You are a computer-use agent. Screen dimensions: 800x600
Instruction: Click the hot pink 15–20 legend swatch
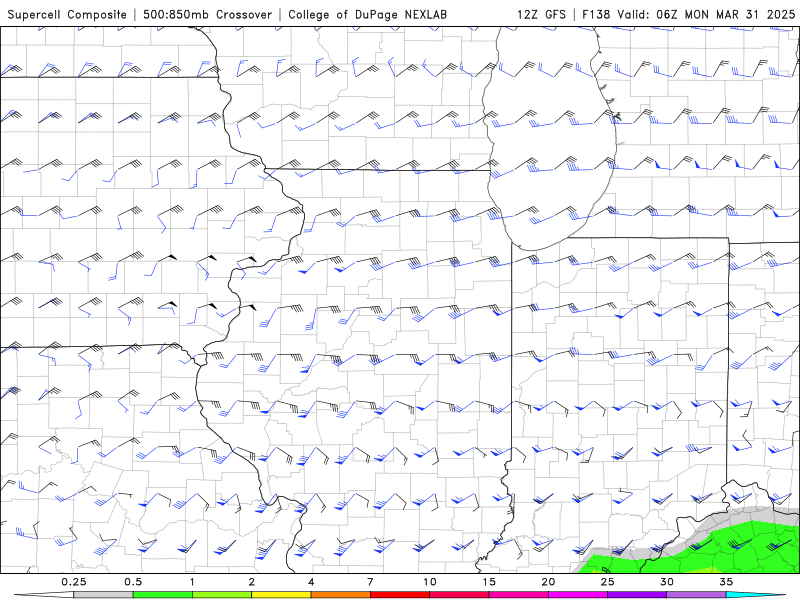point(518,595)
